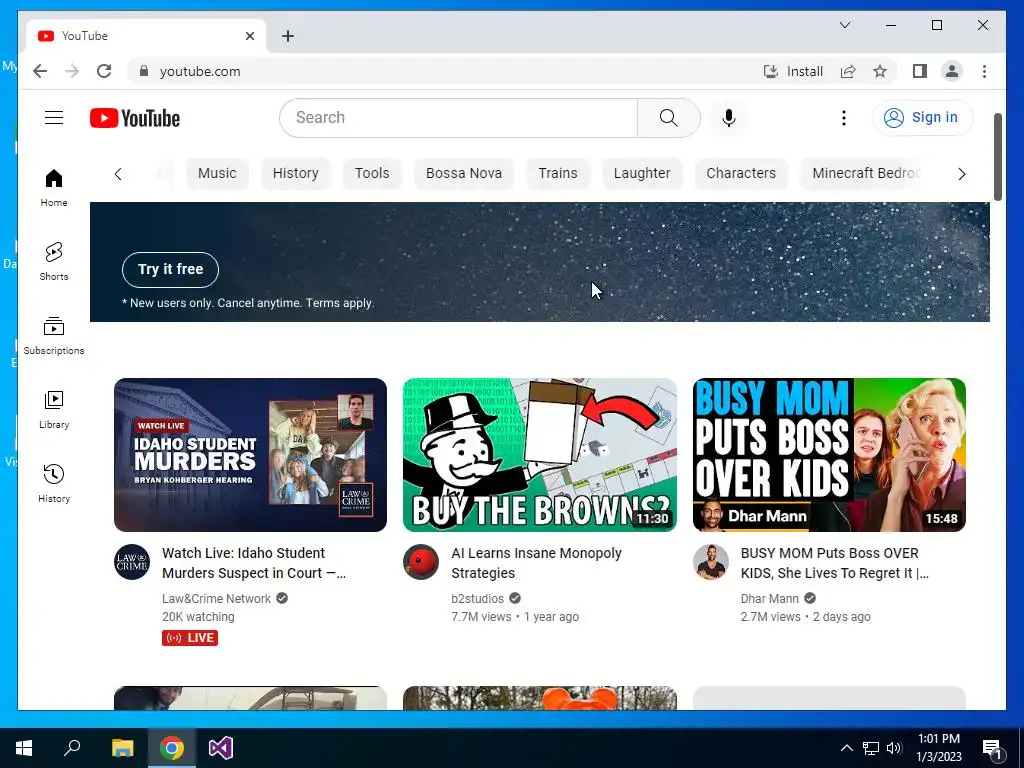Open Subscriptions from sidebar
Screen dimensions: 1024x768
pyautogui.click(x=54, y=336)
